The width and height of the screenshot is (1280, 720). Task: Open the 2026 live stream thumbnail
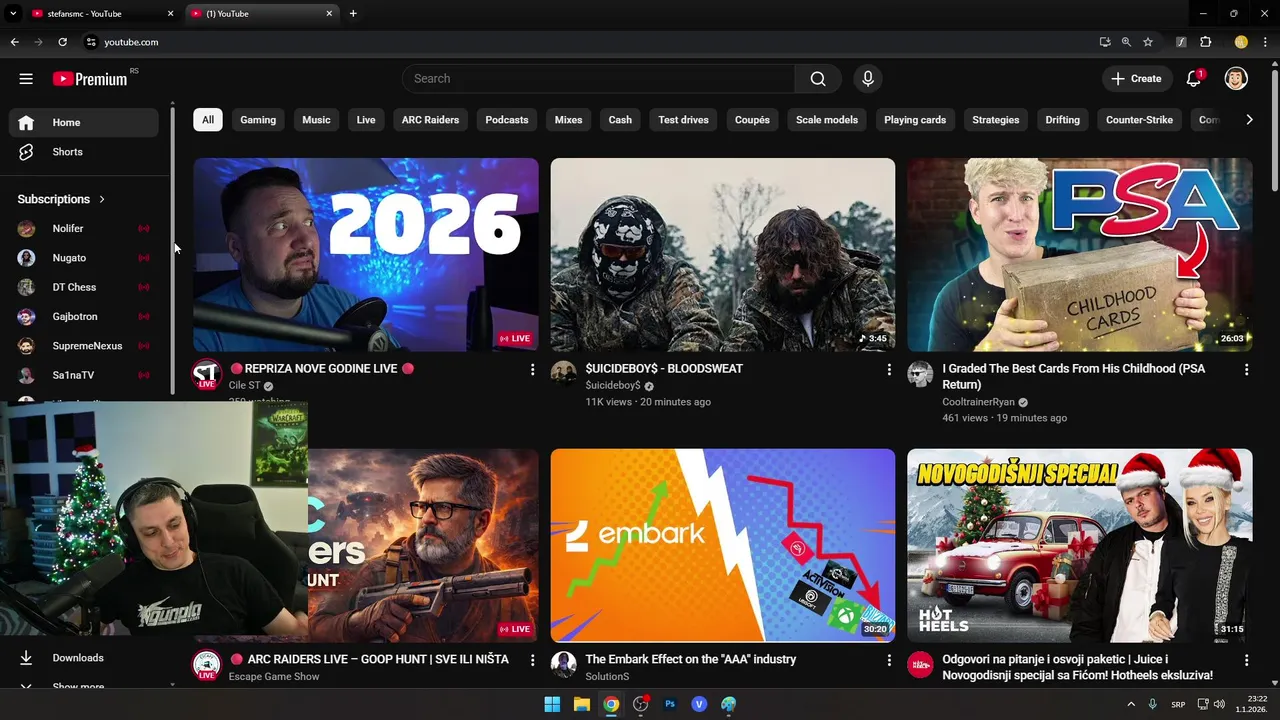[366, 255]
